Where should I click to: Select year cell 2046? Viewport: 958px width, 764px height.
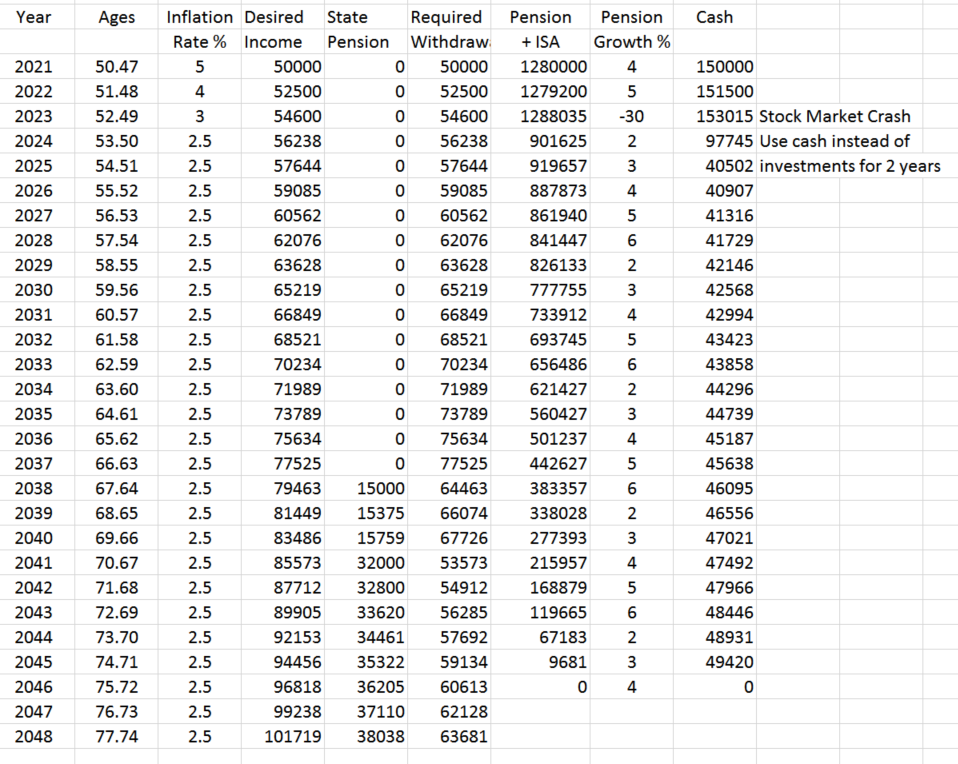coord(38,687)
